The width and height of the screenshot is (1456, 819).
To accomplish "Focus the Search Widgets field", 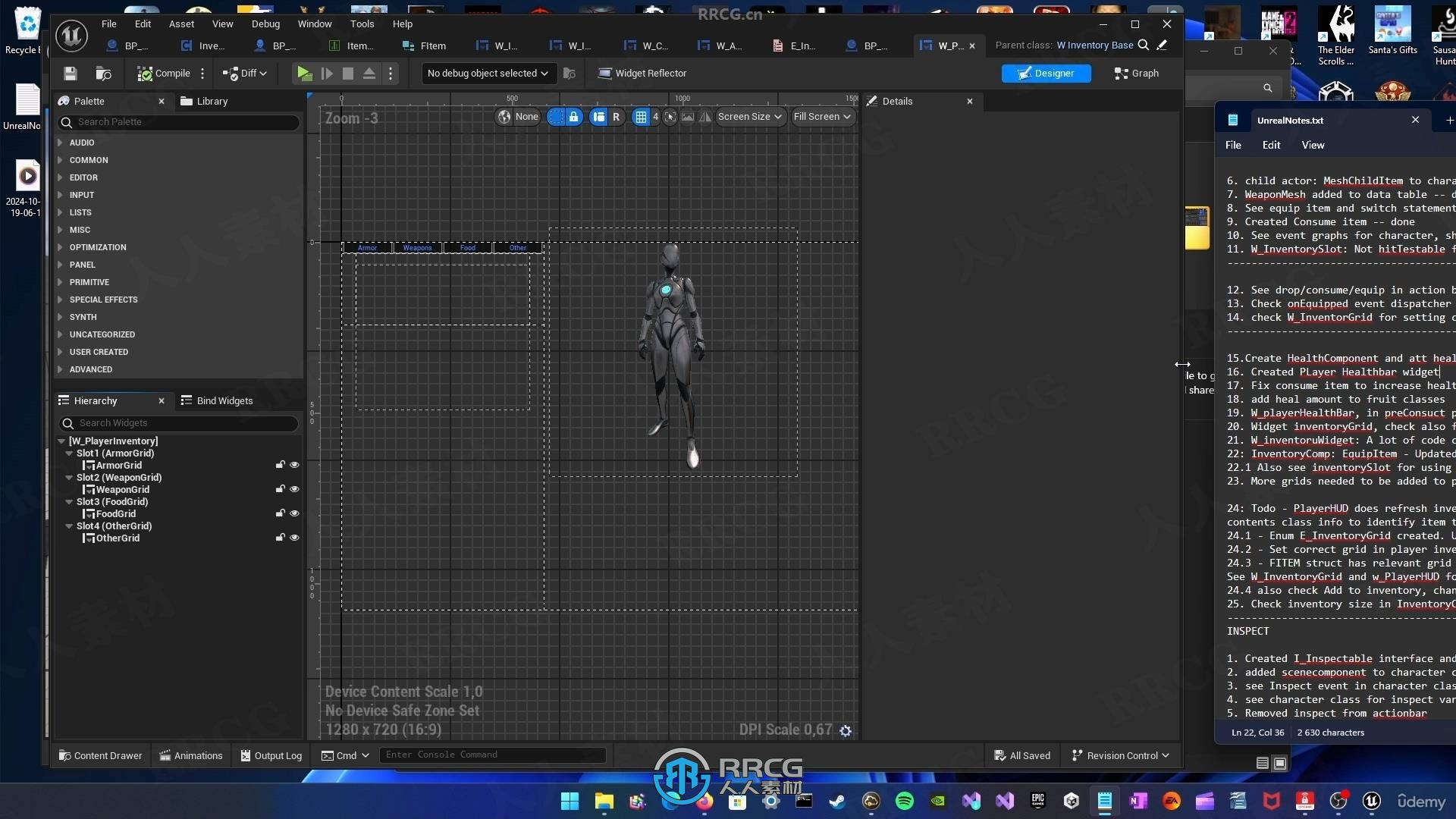I will click(x=179, y=423).
